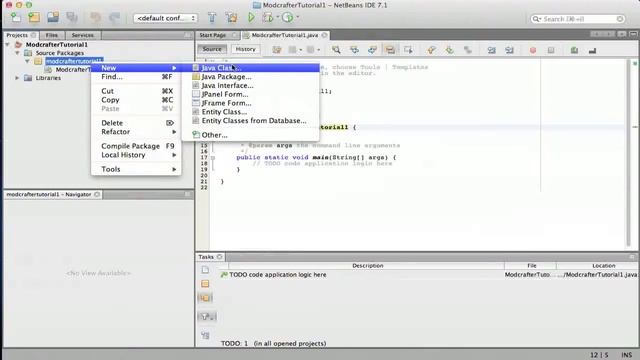Open the default config dropdown

tap(165, 18)
